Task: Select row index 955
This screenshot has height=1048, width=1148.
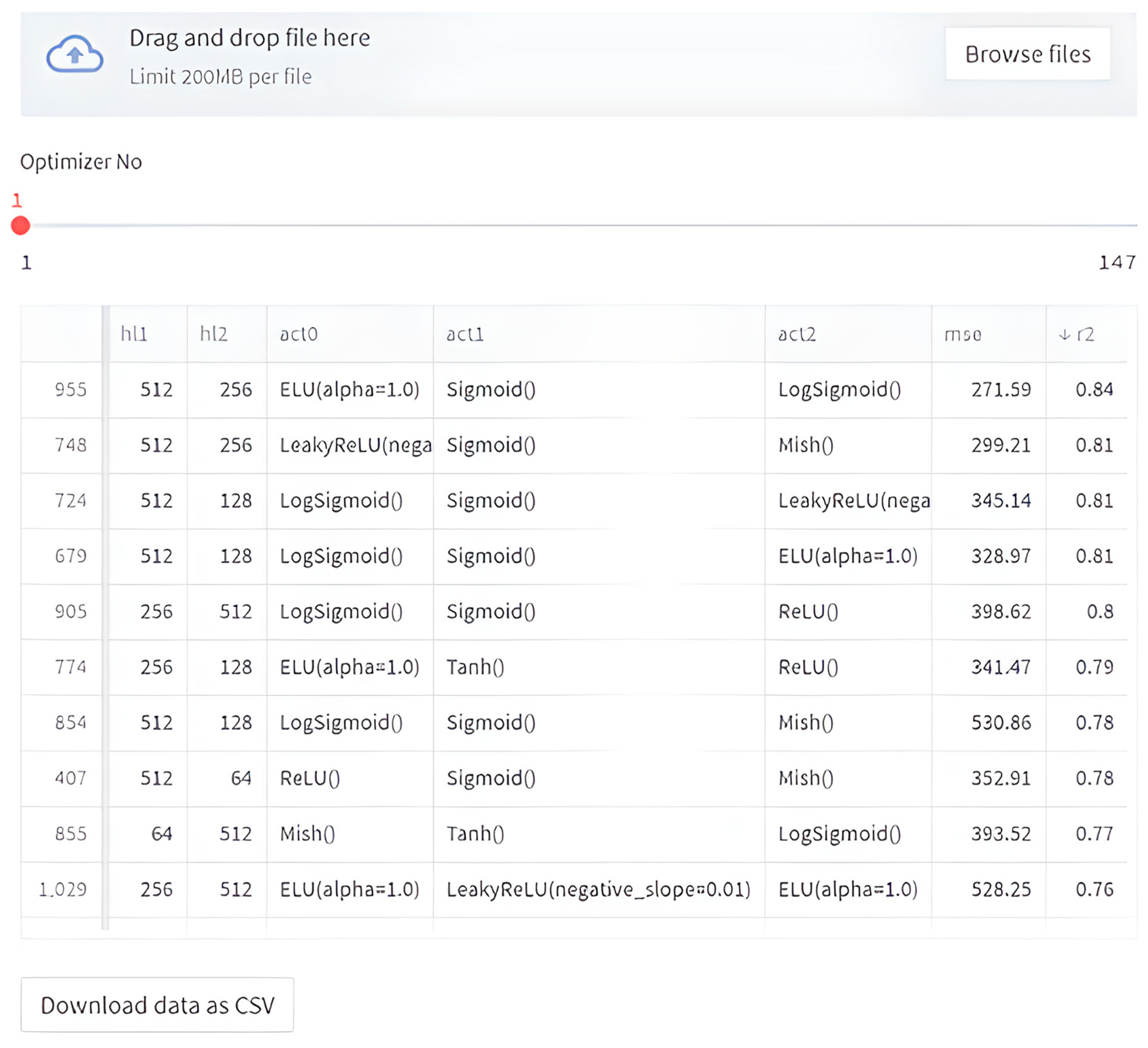Action: [x=70, y=389]
